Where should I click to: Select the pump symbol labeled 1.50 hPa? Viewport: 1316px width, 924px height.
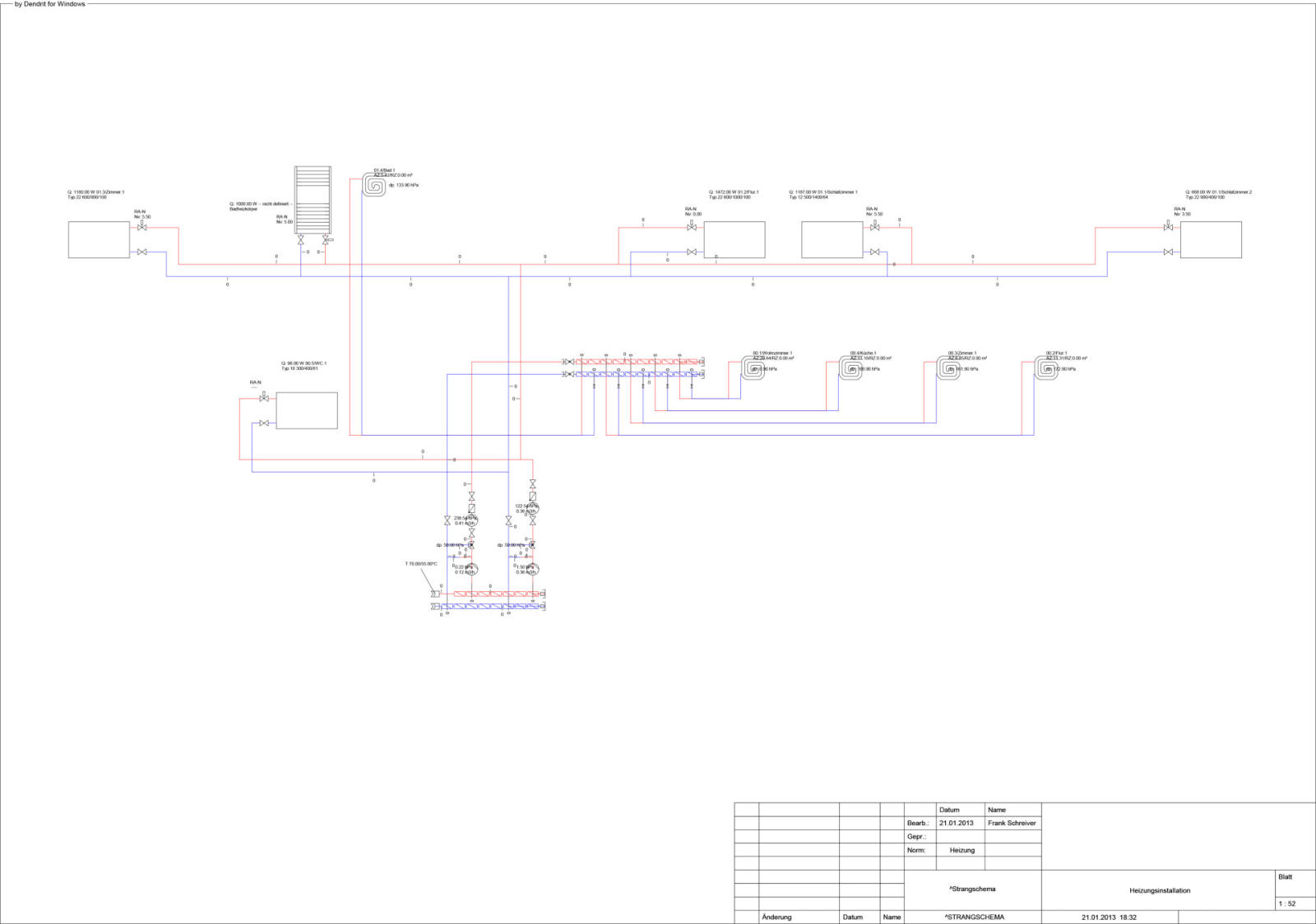[532, 568]
